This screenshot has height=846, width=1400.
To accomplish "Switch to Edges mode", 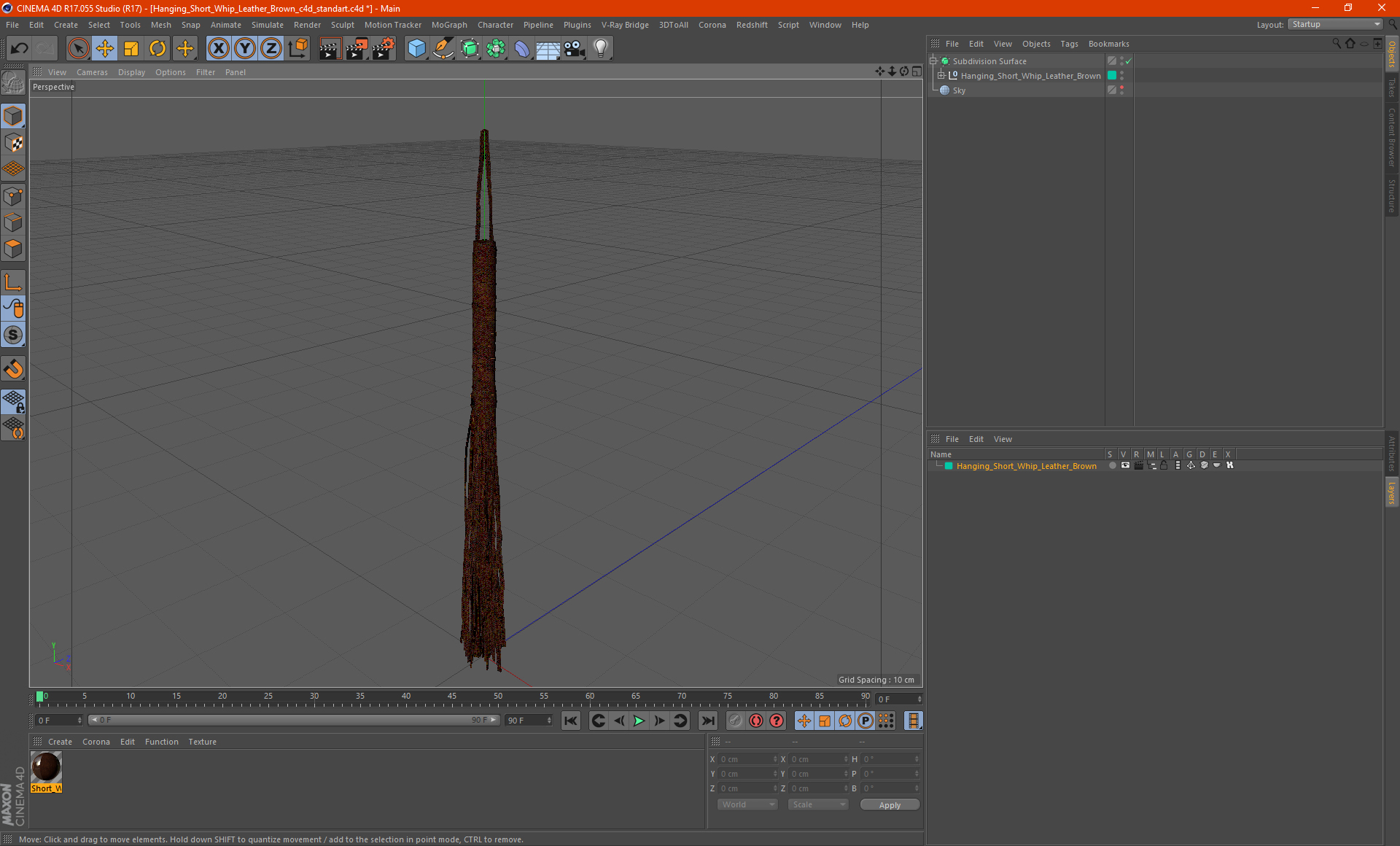I will (x=13, y=222).
